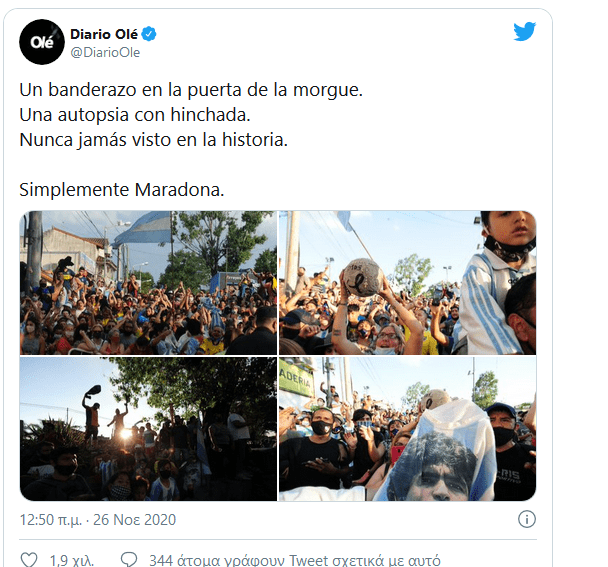Open the Diario Olé profile avatar

(42, 42)
